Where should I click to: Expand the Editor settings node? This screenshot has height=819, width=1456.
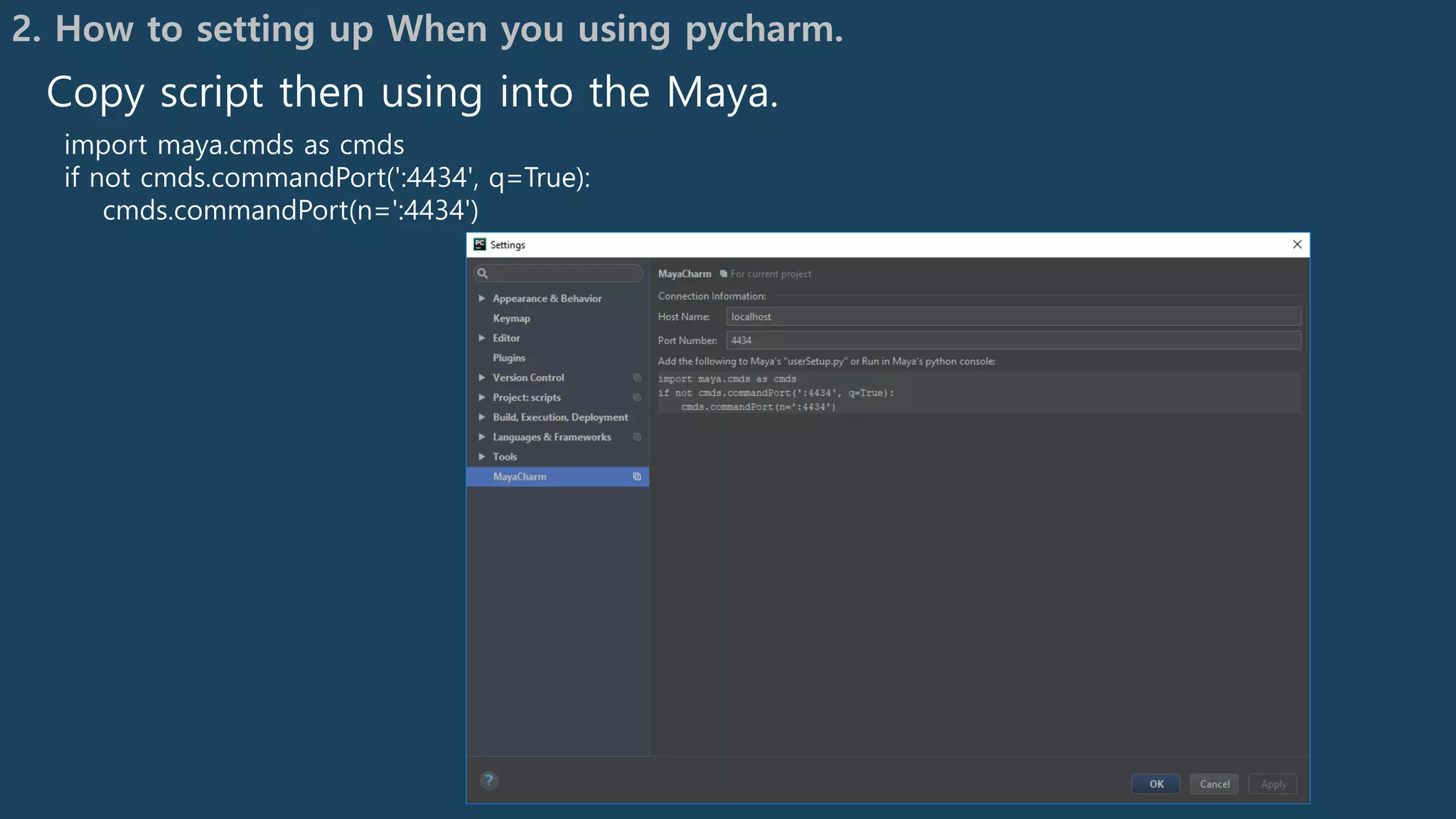point(482,338)
